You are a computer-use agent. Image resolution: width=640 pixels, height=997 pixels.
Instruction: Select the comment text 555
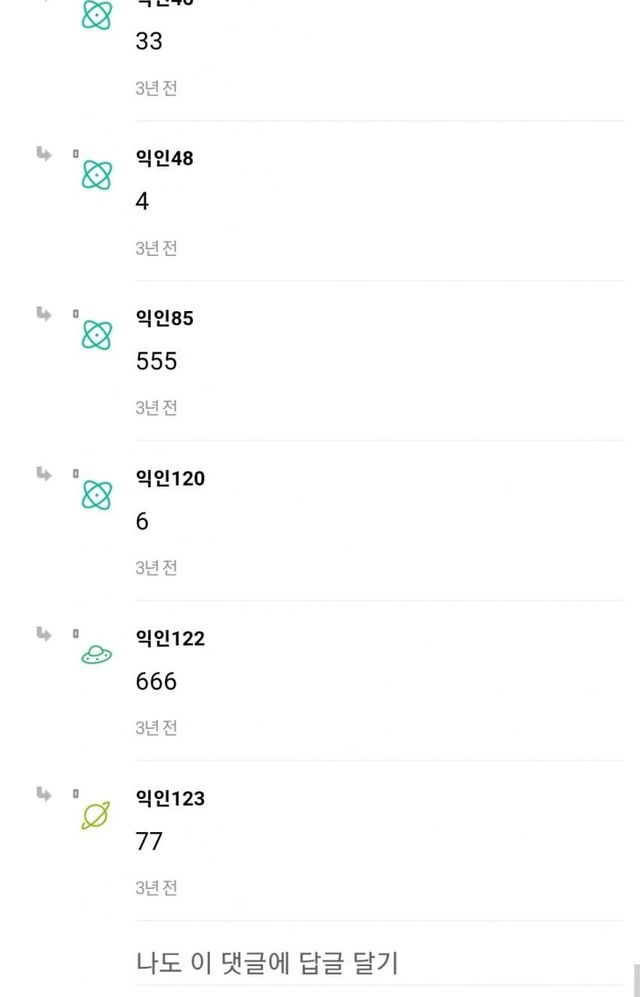(x=156, y=361)
